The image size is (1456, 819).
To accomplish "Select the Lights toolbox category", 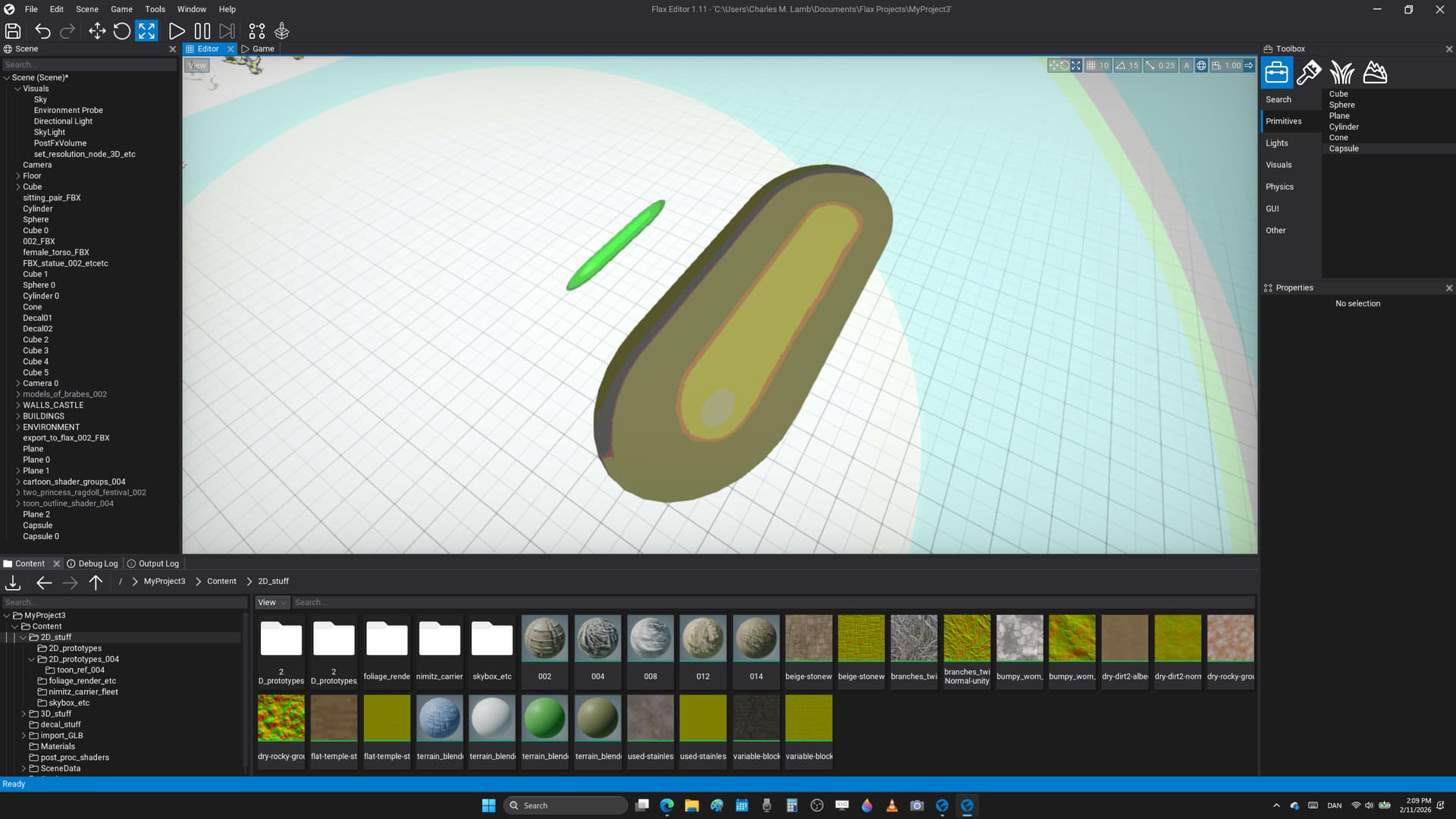I will pyautogui.click(x=1277, y=143).
